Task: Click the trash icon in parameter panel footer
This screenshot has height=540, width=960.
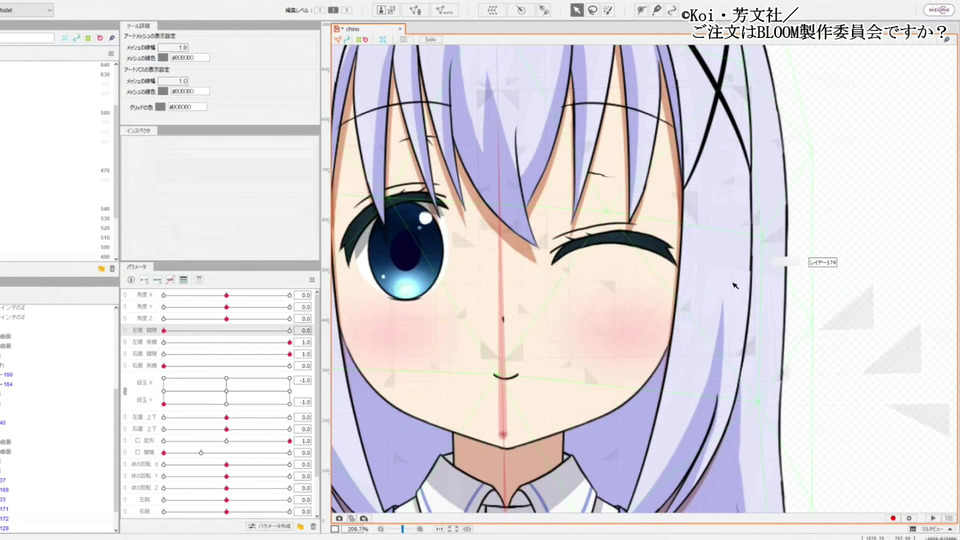Action: click(313, 527)
